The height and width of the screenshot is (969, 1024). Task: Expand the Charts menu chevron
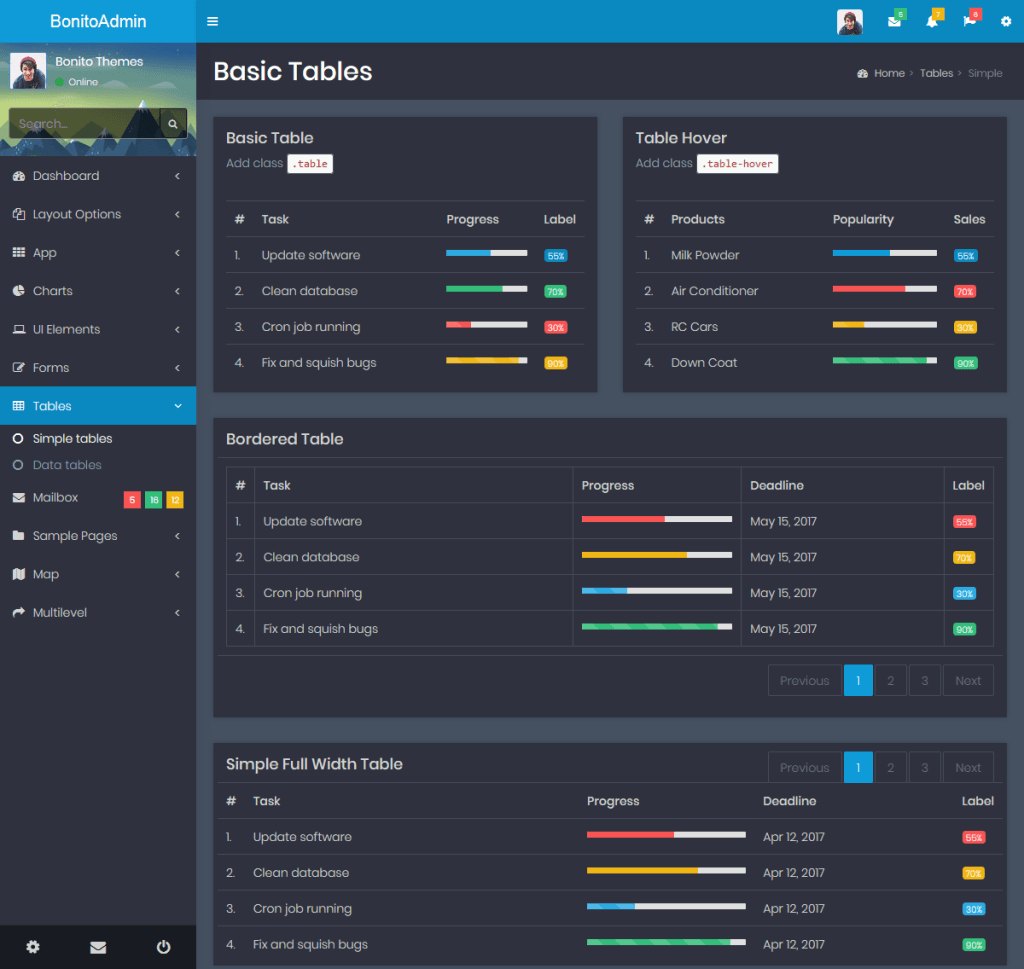click(x=178, y=291)
